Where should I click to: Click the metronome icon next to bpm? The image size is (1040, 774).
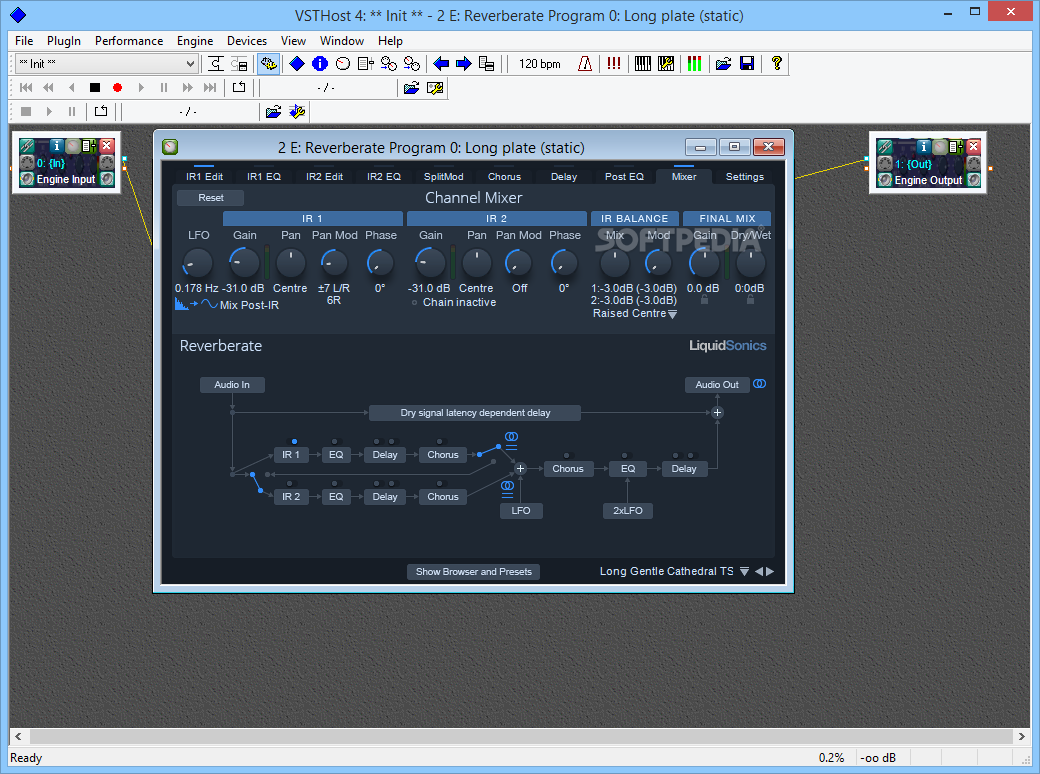(584, 64)
